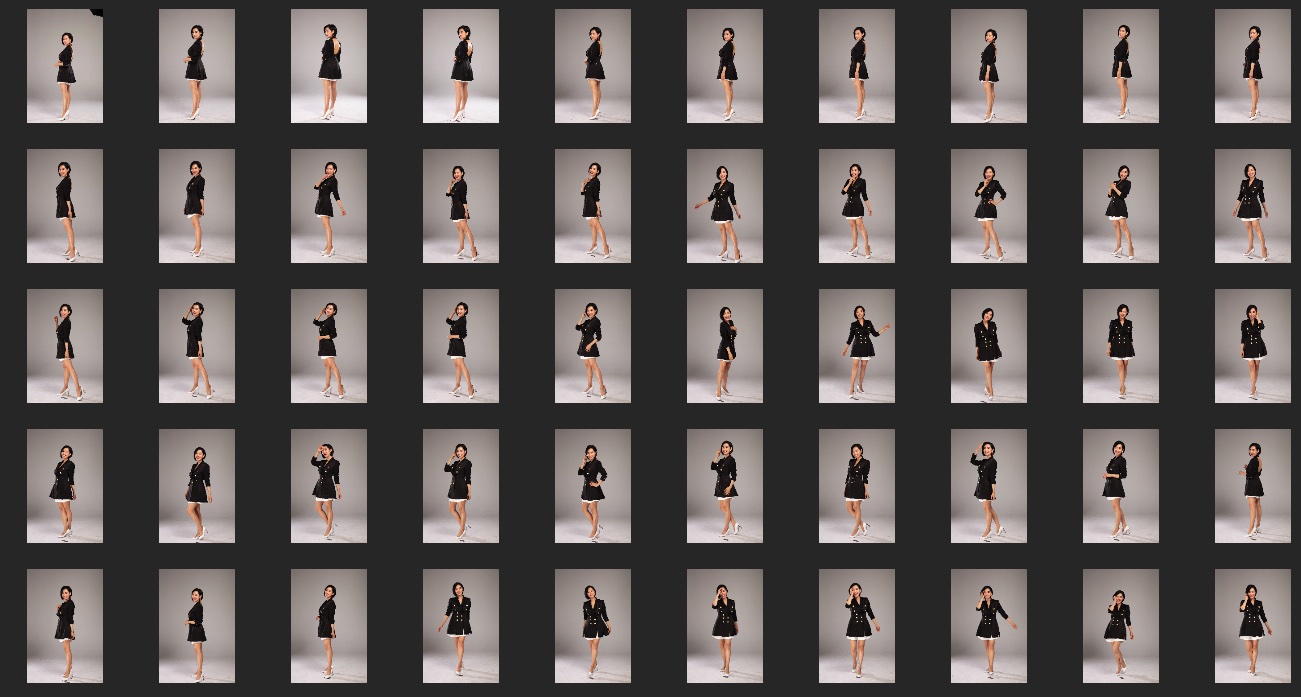Pick fourth-row third photo with hand on head
Image resolution: width=1301 pixels, height=697 pixels.
point(329,486)
